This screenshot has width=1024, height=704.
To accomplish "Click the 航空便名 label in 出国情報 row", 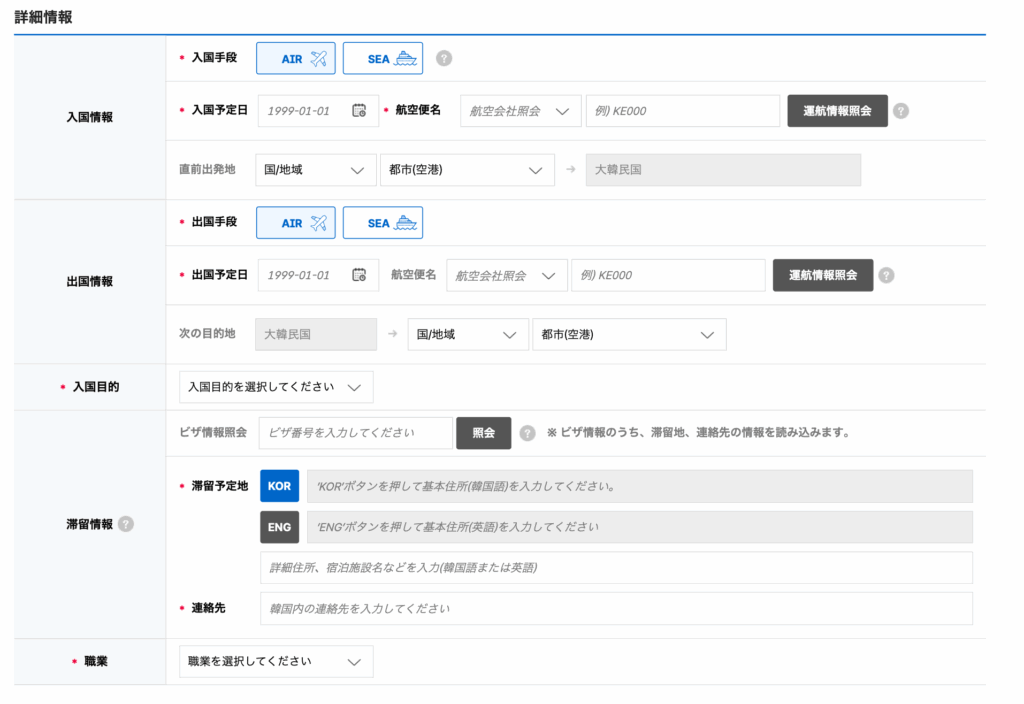I will tap(413, 274).
